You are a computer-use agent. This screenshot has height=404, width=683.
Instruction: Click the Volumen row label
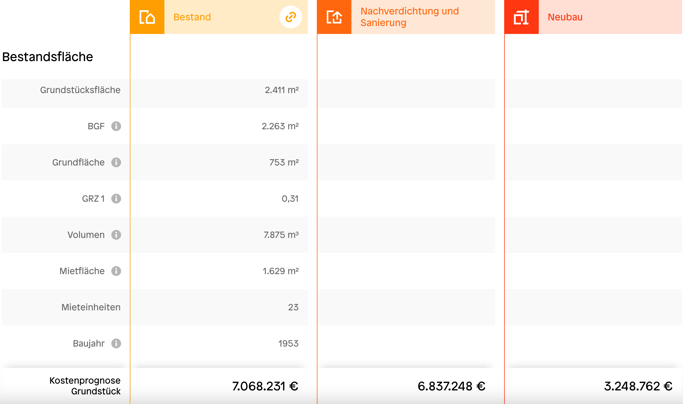(x=86, y=234)
